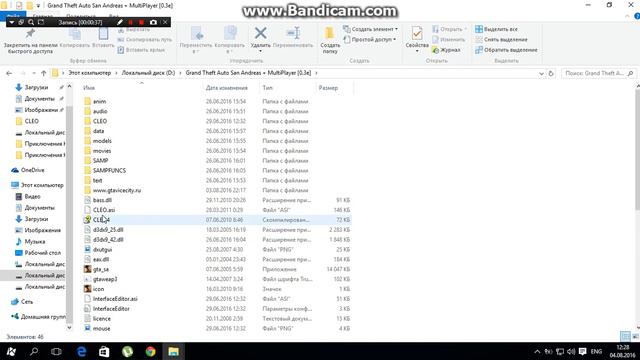Select the 'www.gtavicecity.ru' folder

[x=117, y=190]
